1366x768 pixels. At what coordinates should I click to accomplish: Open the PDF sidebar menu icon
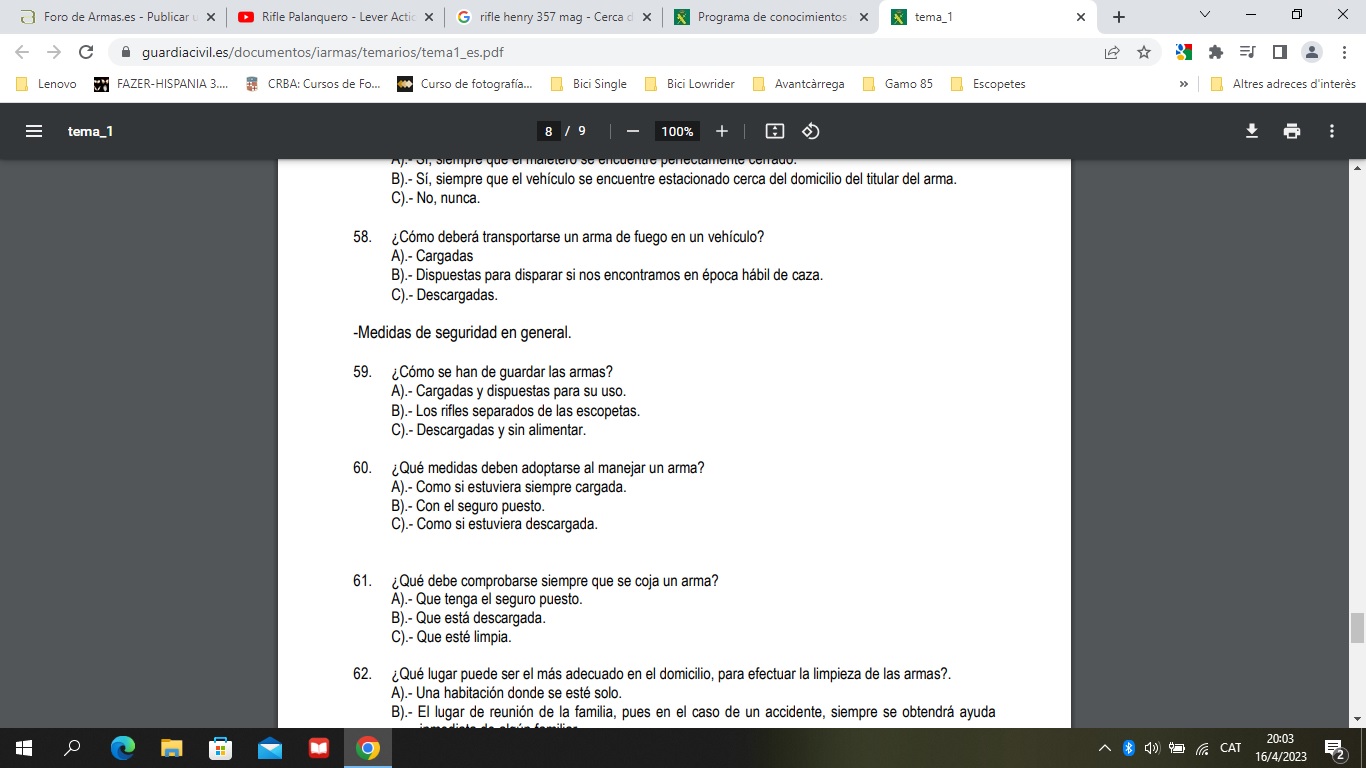point(34,131)
